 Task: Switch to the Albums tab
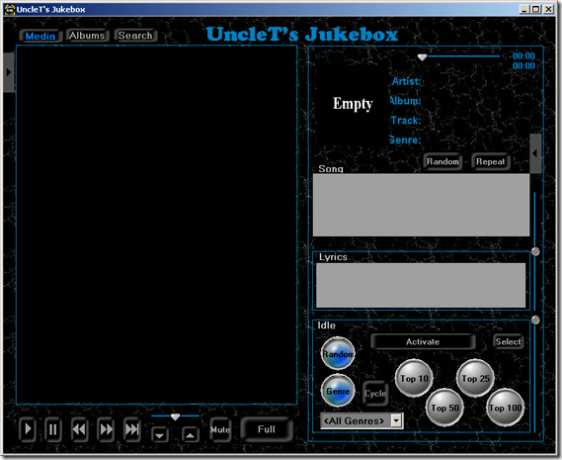coord(87,35)
